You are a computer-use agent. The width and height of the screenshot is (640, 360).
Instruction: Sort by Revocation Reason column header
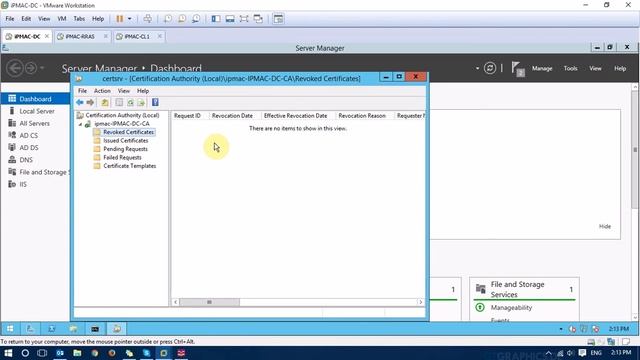364,116
